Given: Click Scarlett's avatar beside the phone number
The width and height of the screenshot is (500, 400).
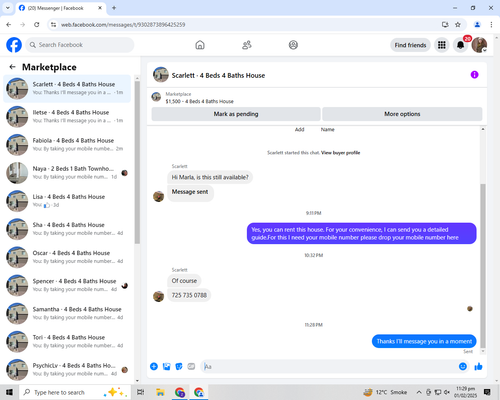Looking at the screenshot, I should [x=158, y=296].
